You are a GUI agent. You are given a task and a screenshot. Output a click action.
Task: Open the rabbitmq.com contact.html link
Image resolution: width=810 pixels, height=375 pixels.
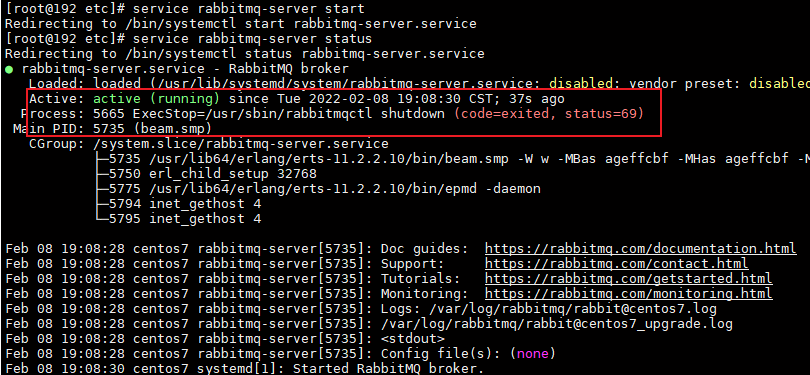616,264
